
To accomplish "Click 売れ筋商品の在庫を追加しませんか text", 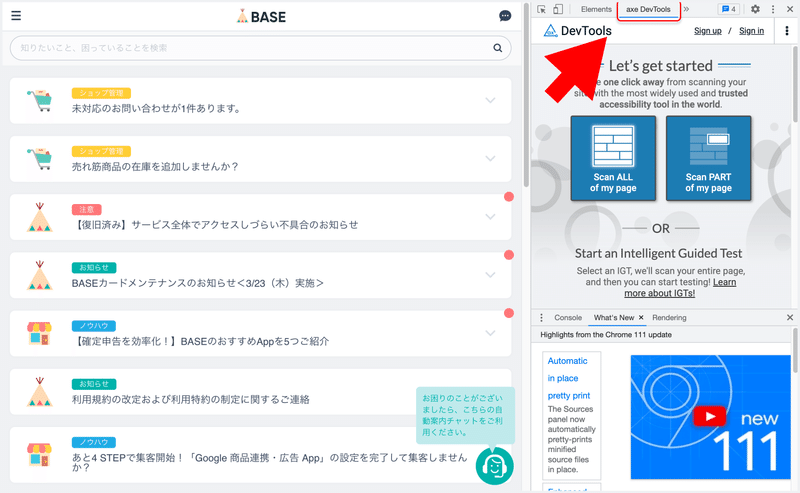I will pos(155,166).
